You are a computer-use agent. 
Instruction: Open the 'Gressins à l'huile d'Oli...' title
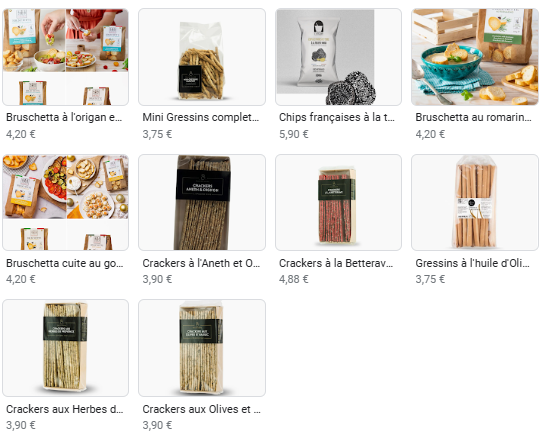click(x=473, y=263)
